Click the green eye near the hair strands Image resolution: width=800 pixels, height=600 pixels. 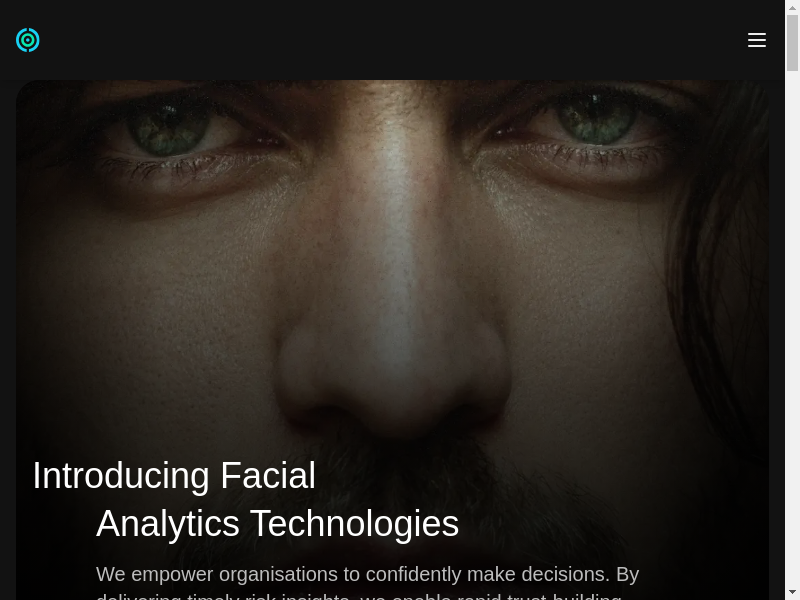(x=597, y=120)
